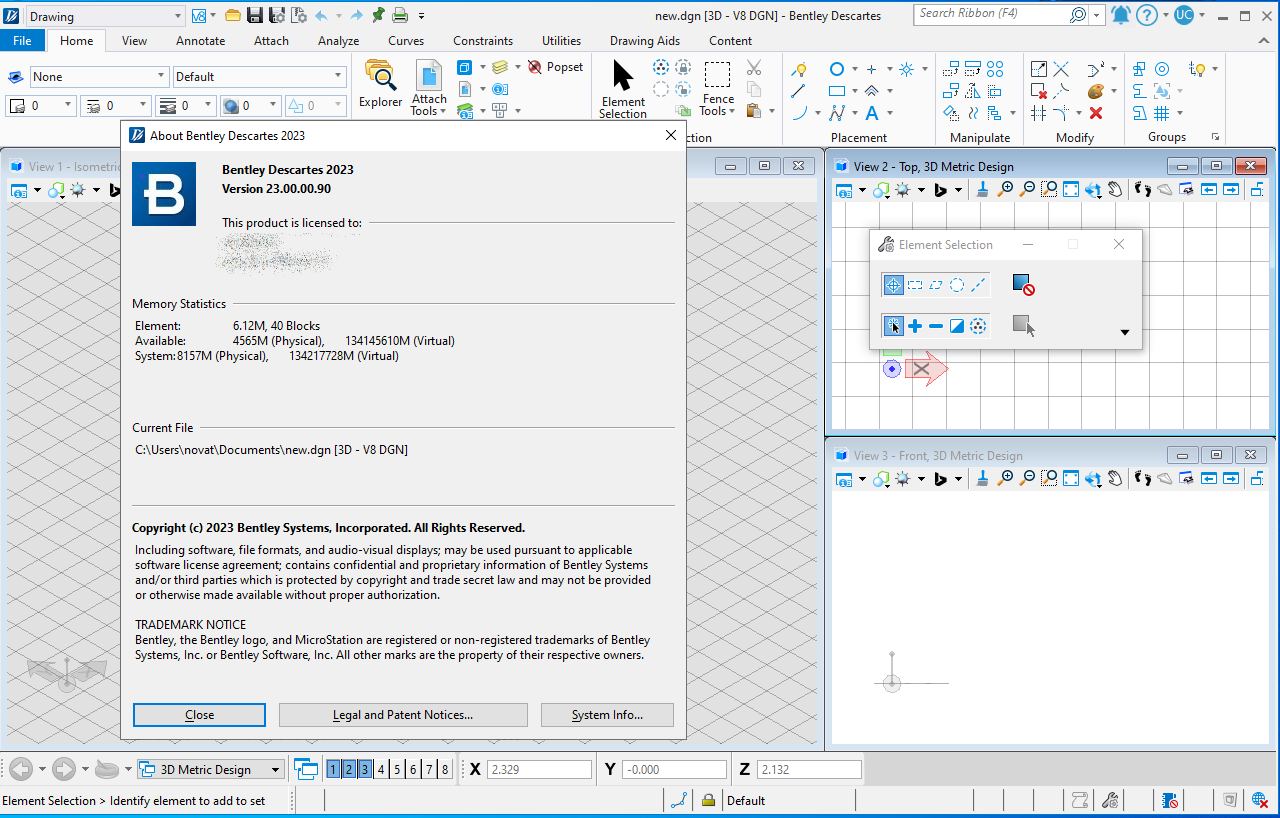Viewport: 1280px width, 818px height.
Task: Click the paint palette icon in Modify group
Action: click(1096, 91)
